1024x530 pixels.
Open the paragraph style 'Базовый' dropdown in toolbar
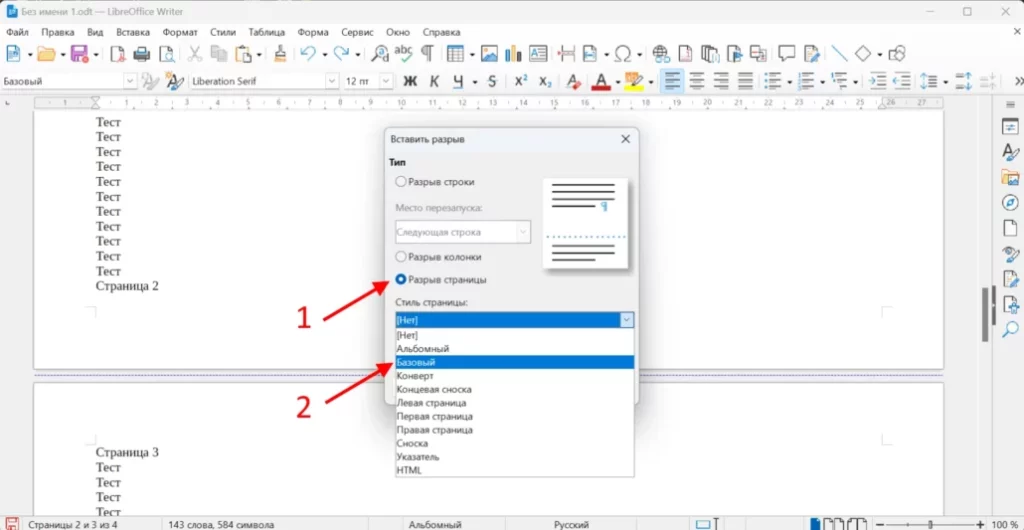(x=130, y=82)
